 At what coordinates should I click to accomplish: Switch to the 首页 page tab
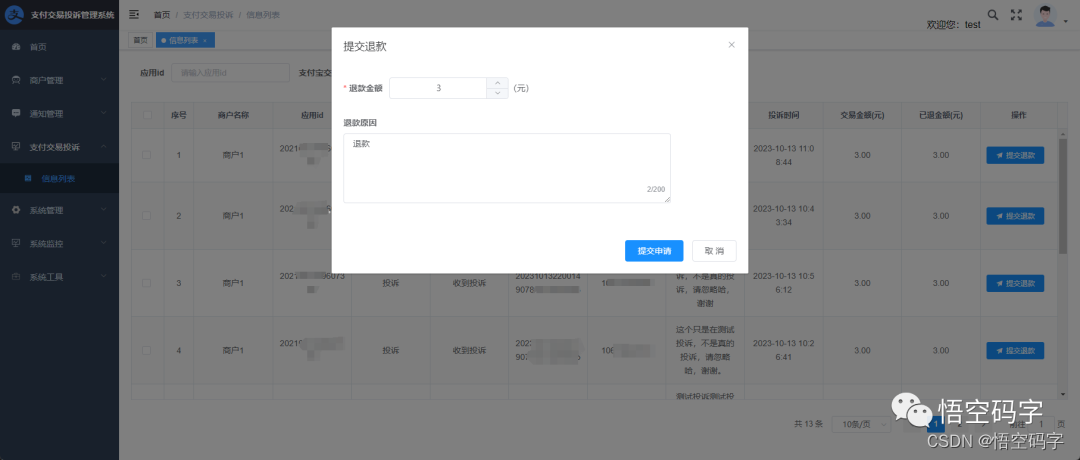[x=140, y=41]
